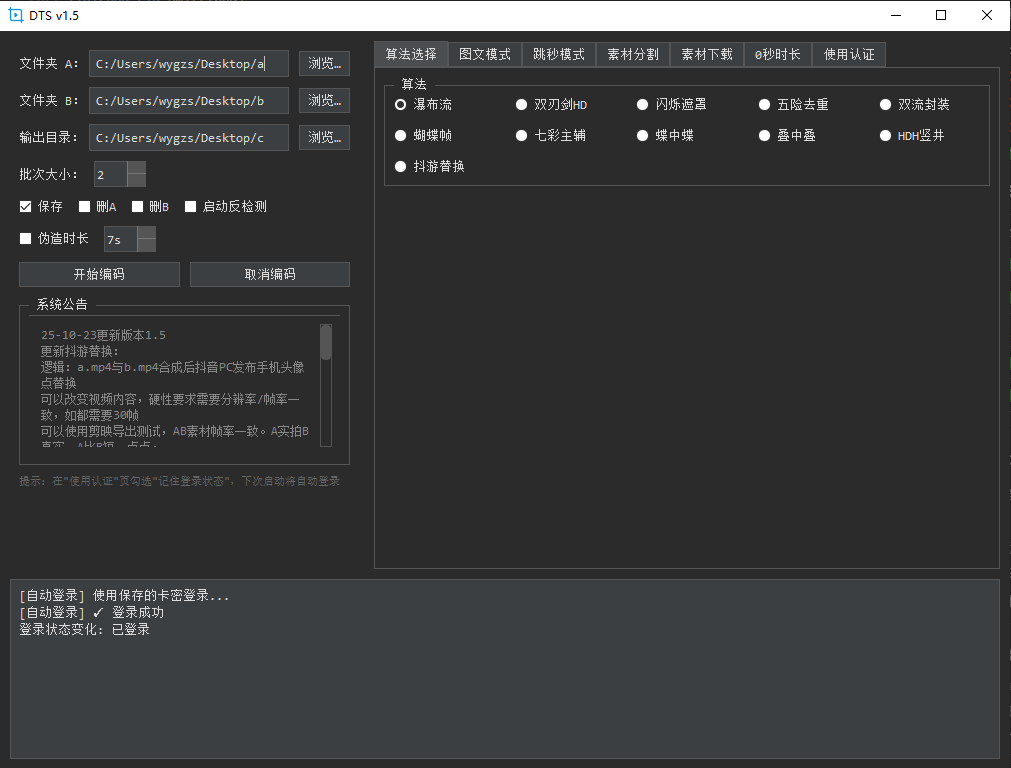The image size is (1011, 768).
Task: Enable the 删A checkbox
Action: click(x=85, y=207)
